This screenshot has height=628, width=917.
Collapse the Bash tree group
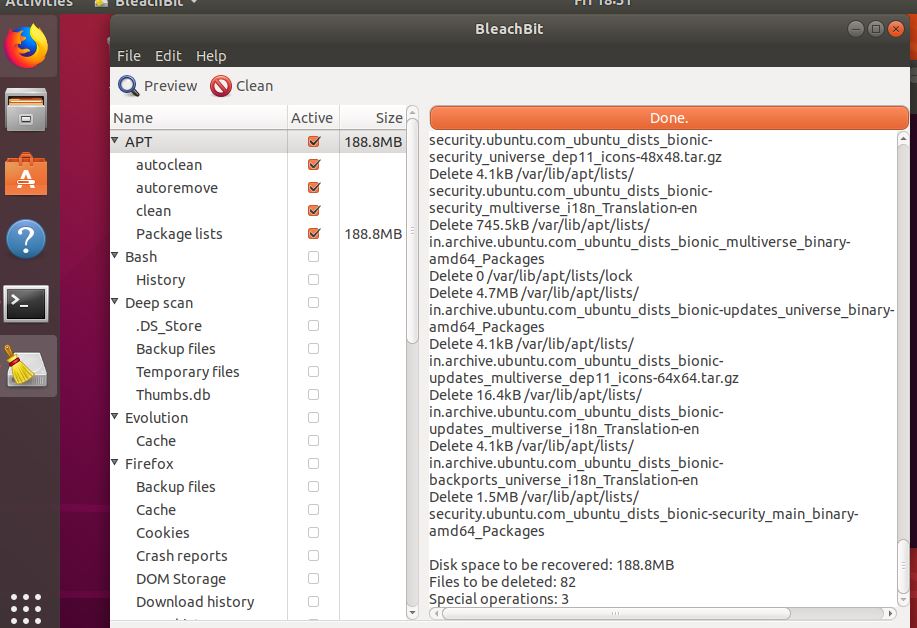click(x=115, y=255)
